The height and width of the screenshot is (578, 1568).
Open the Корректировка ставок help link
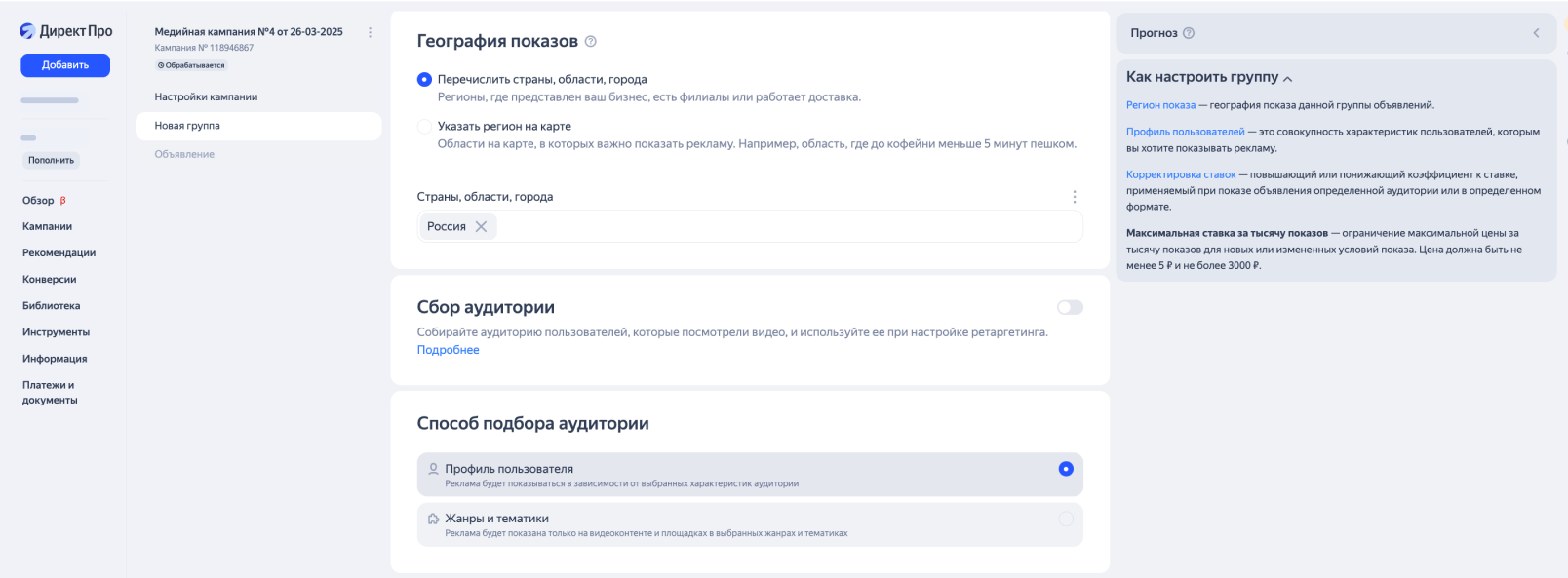[x=1181, y=174]
